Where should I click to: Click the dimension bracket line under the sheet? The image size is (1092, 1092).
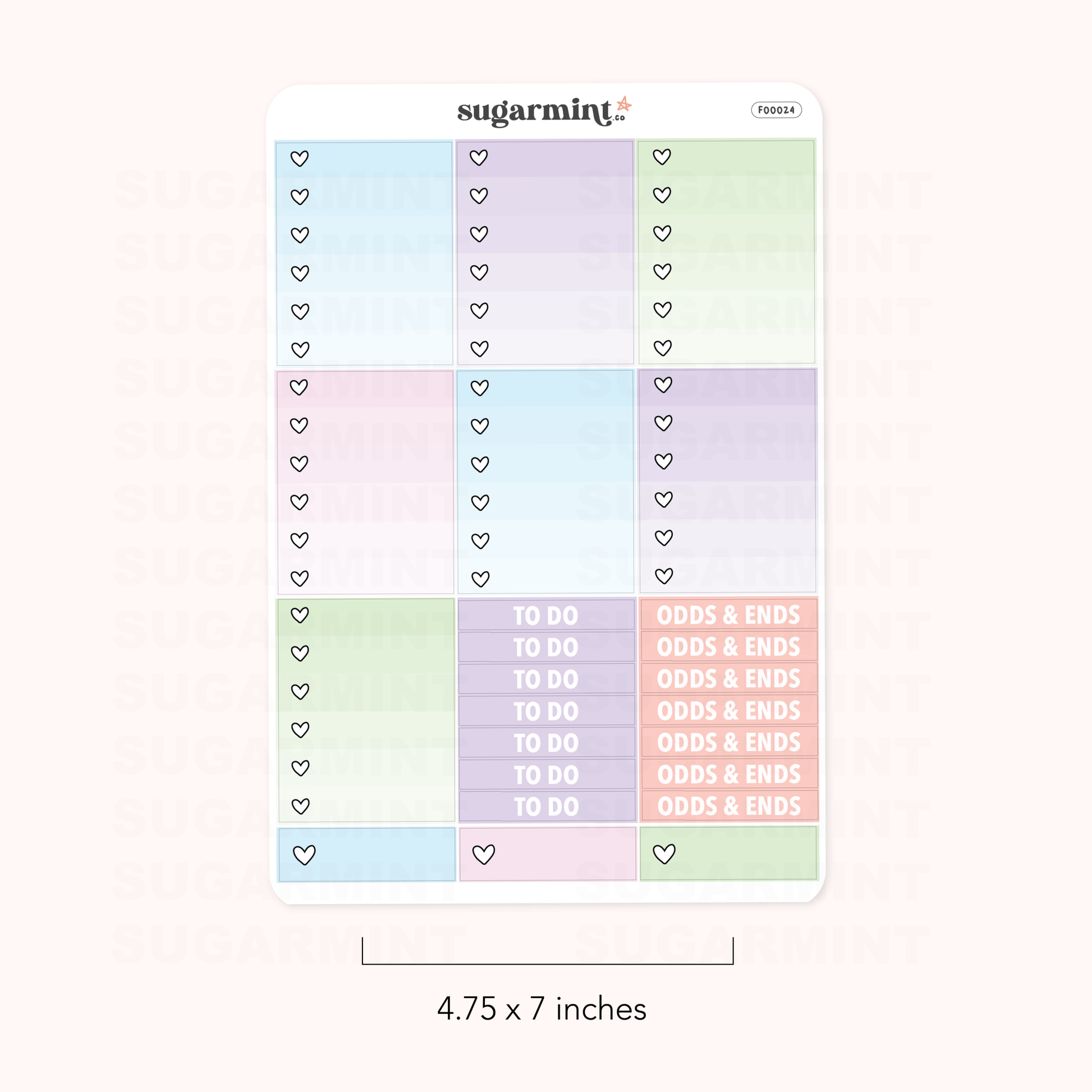coord(547,963)
